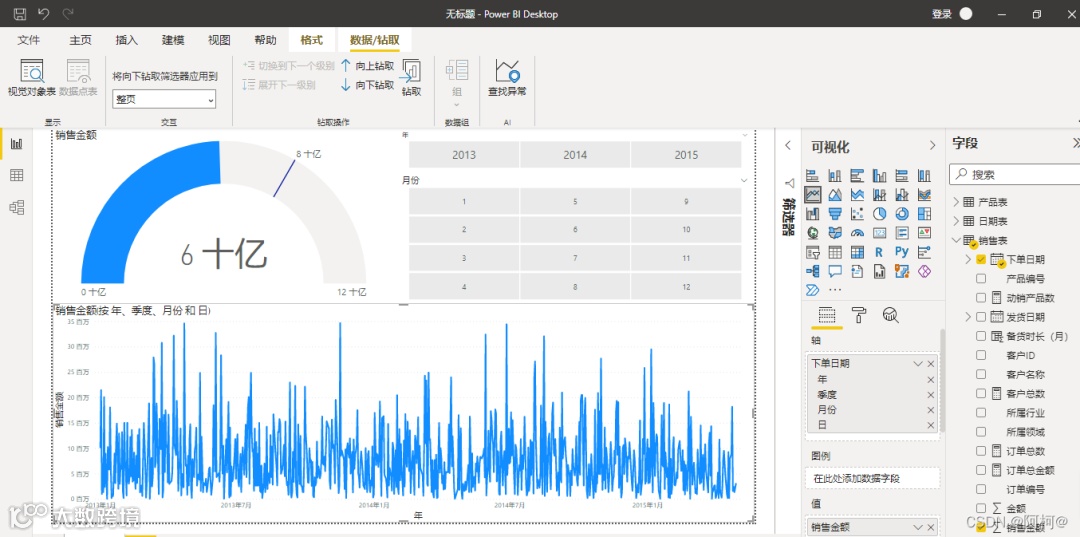This screenshot has width=1080, height=537.
Task: Switch to Data view in sidebar
Action: tap(17, 176)
